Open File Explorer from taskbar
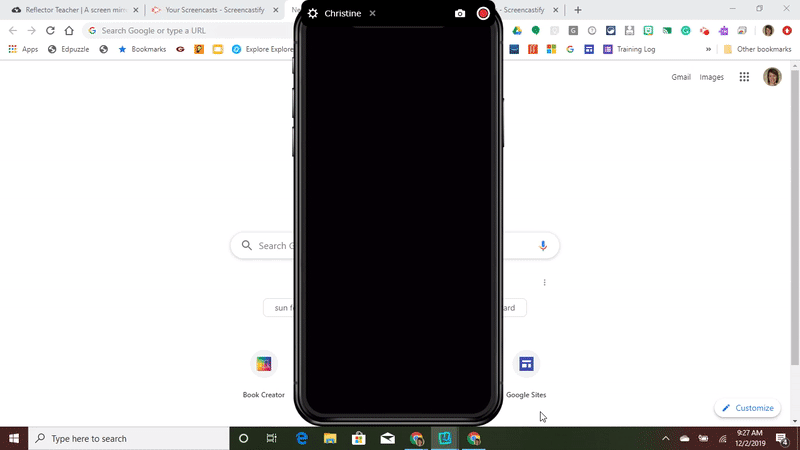Image resolution: width=800 pixels, height=450 pixels. coord(330,438)
